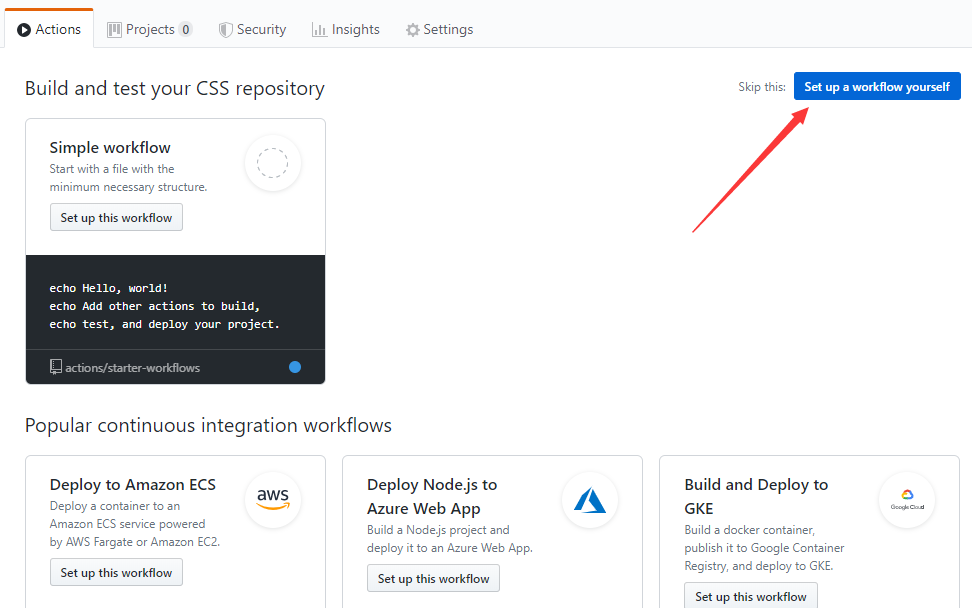Viewport: 972px width, 608px height.
Task: Set up the Azure Web App workflow
Action: (433, 578)
